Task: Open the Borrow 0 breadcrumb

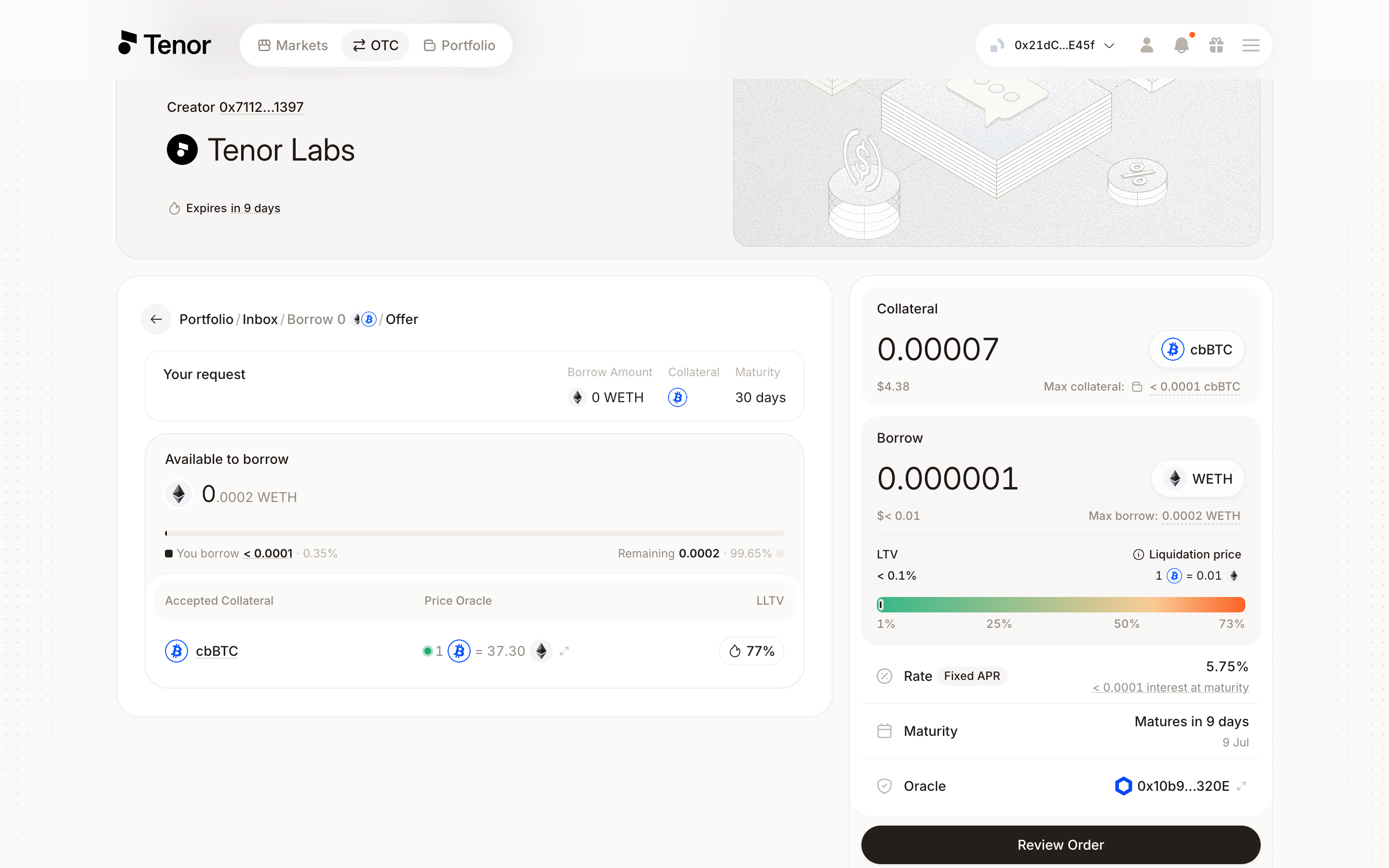Action: (316, 319)
